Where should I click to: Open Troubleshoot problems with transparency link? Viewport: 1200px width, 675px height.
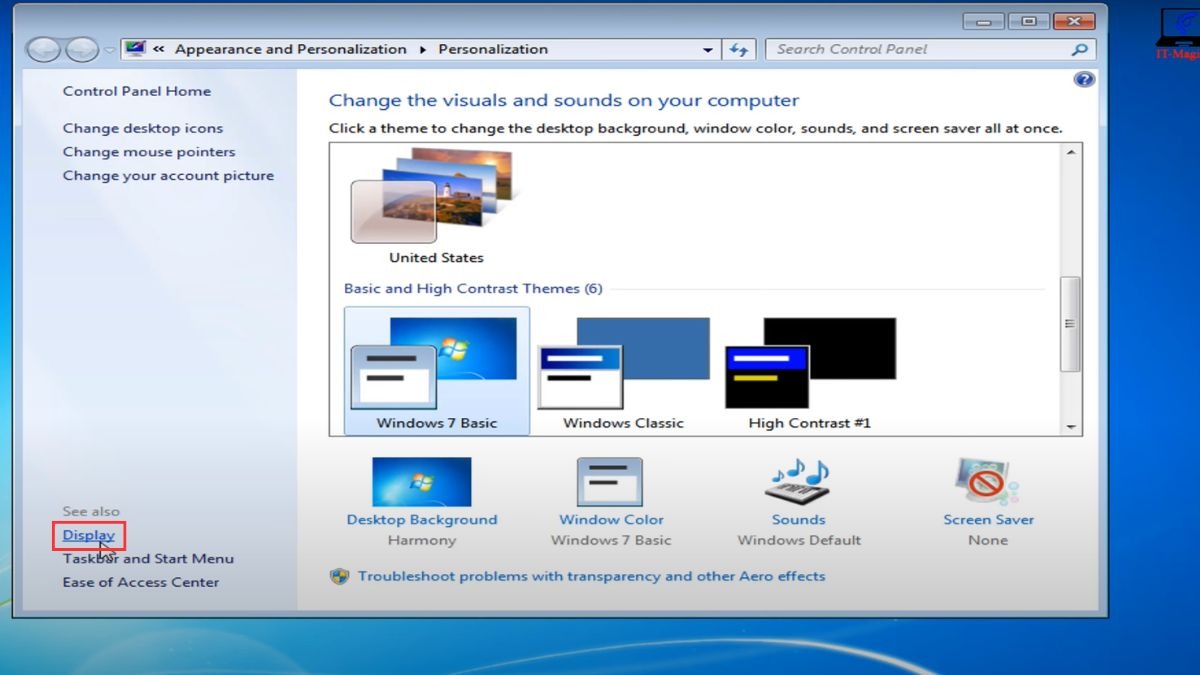click(x=592, y=576)
